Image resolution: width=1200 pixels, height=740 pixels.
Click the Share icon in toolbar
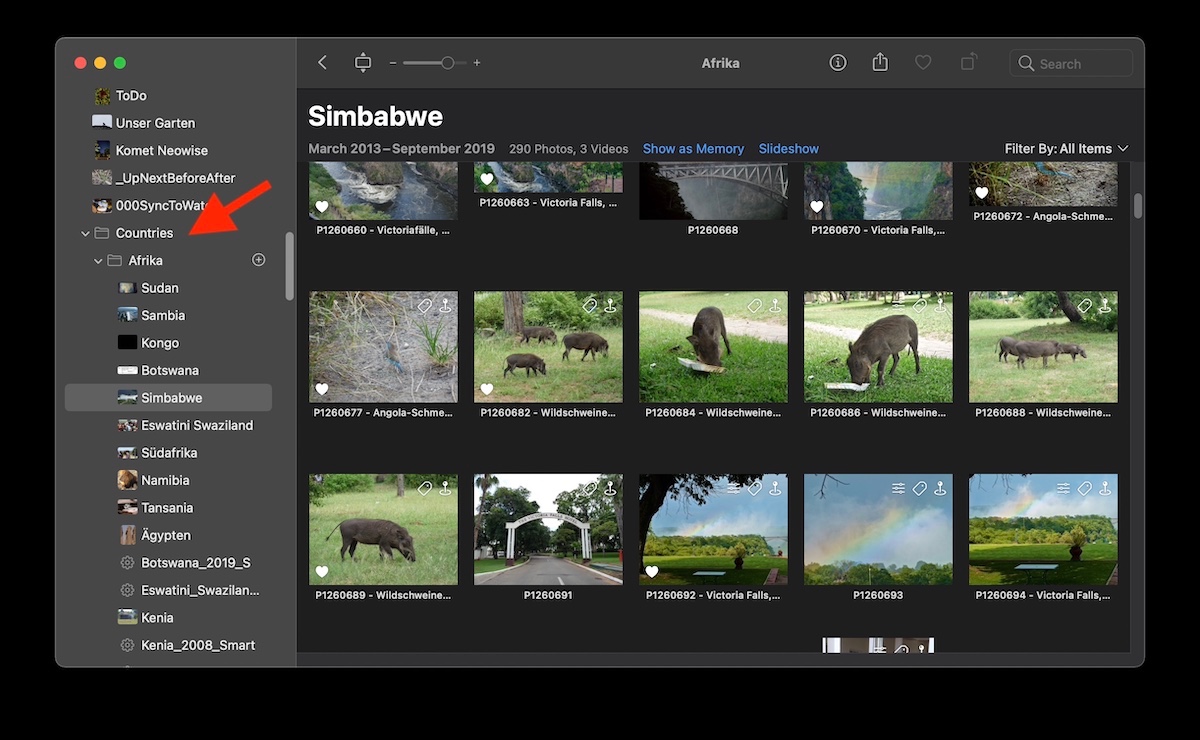880,63
